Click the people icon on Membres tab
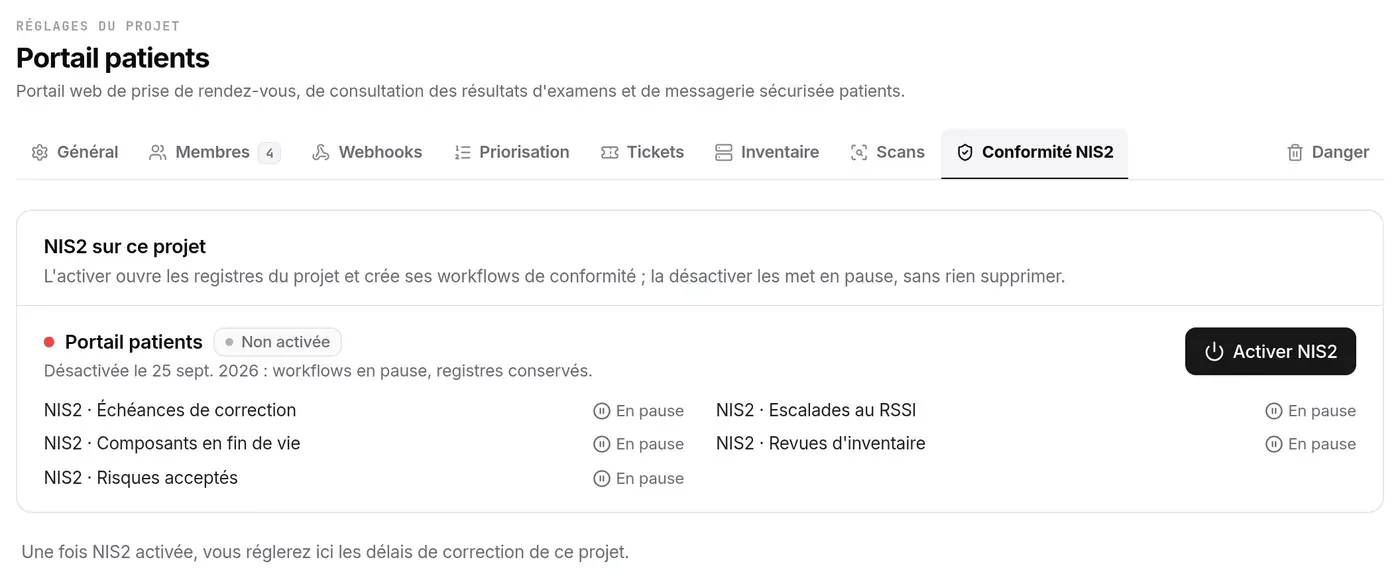Screen dimensions: 1400x582 click(x=158, y=153)
